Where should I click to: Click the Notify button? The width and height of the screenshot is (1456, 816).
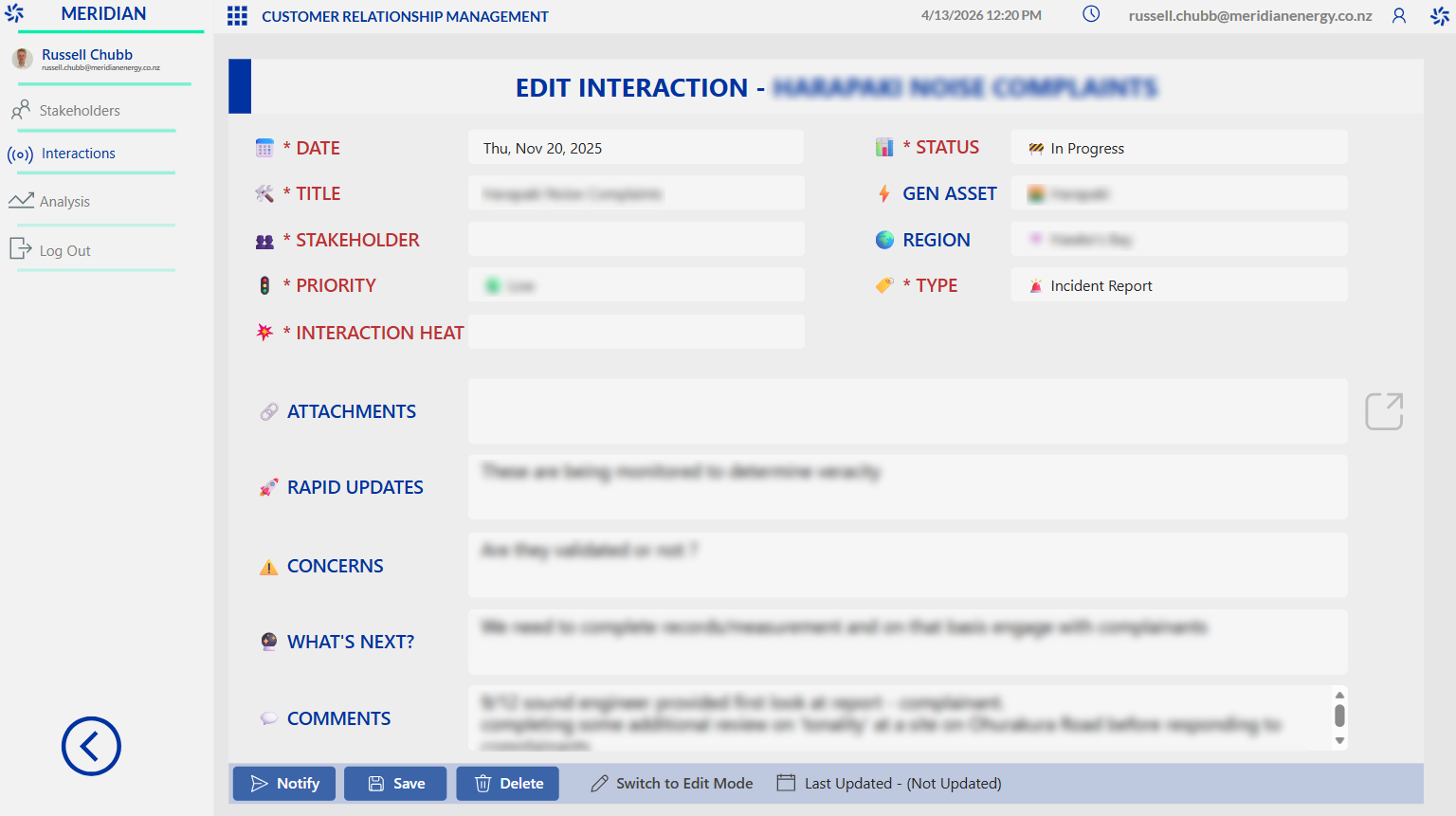284,784
